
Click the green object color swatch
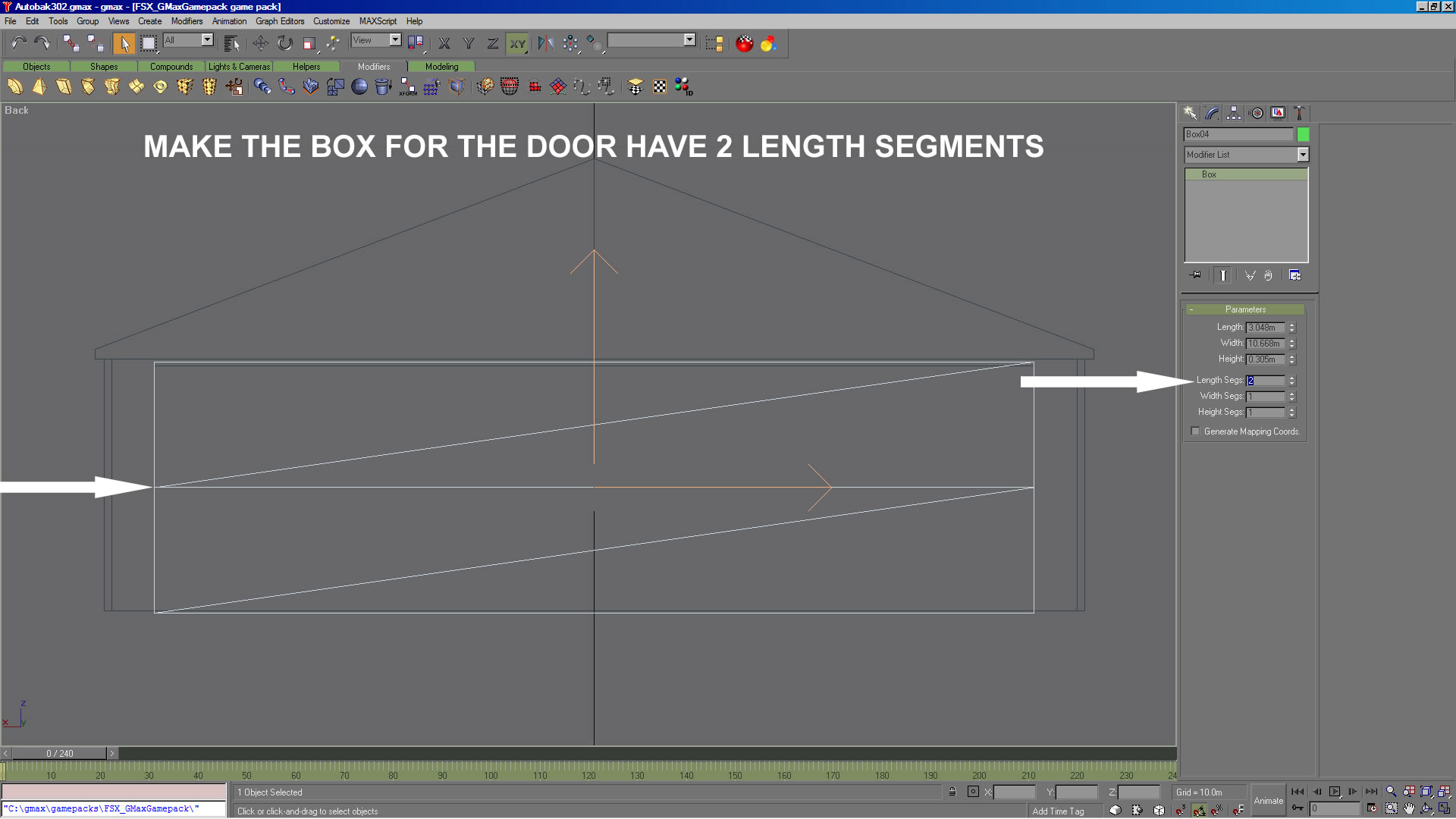coord(1303,134)
